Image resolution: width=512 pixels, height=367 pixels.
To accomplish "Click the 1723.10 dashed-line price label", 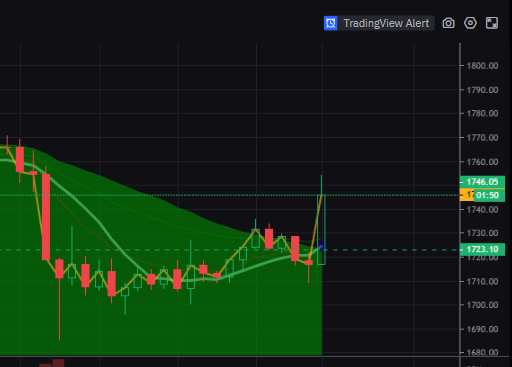I will (482, 249).
